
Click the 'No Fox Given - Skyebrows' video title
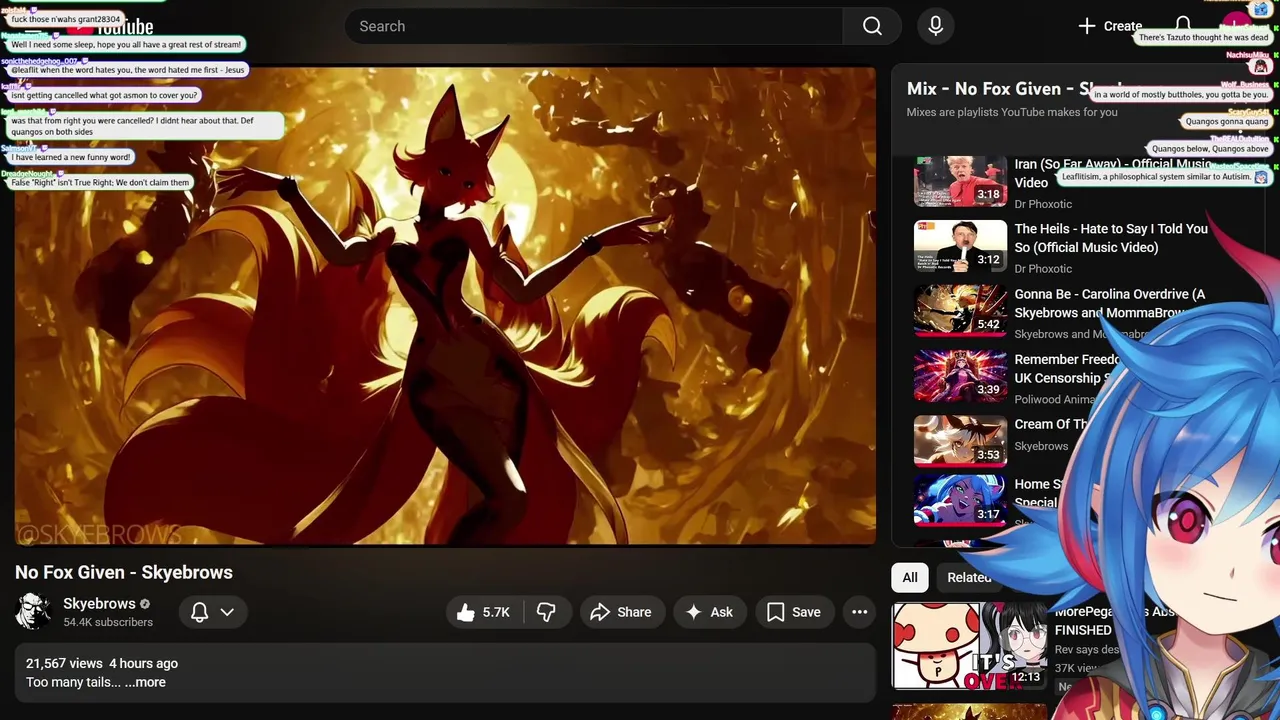tap(124, 572)
